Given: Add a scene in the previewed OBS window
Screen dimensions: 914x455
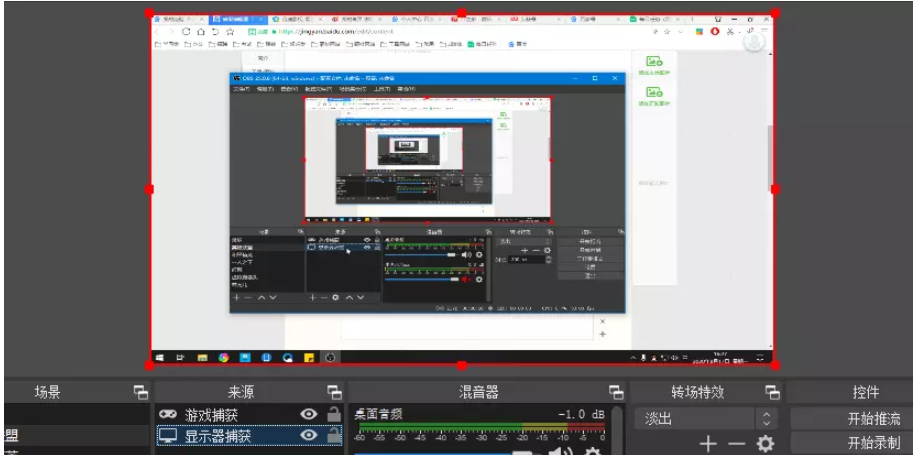Looking at the screenshot, I should click(x=237, y=297).
